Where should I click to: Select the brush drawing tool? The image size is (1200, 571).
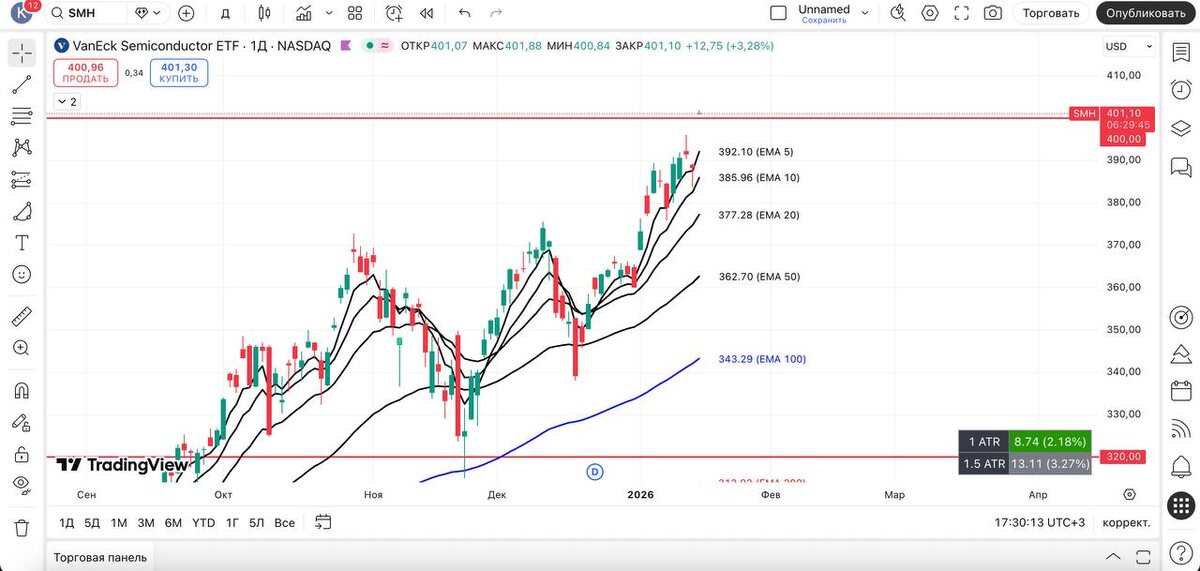click(x=21, y=211)
